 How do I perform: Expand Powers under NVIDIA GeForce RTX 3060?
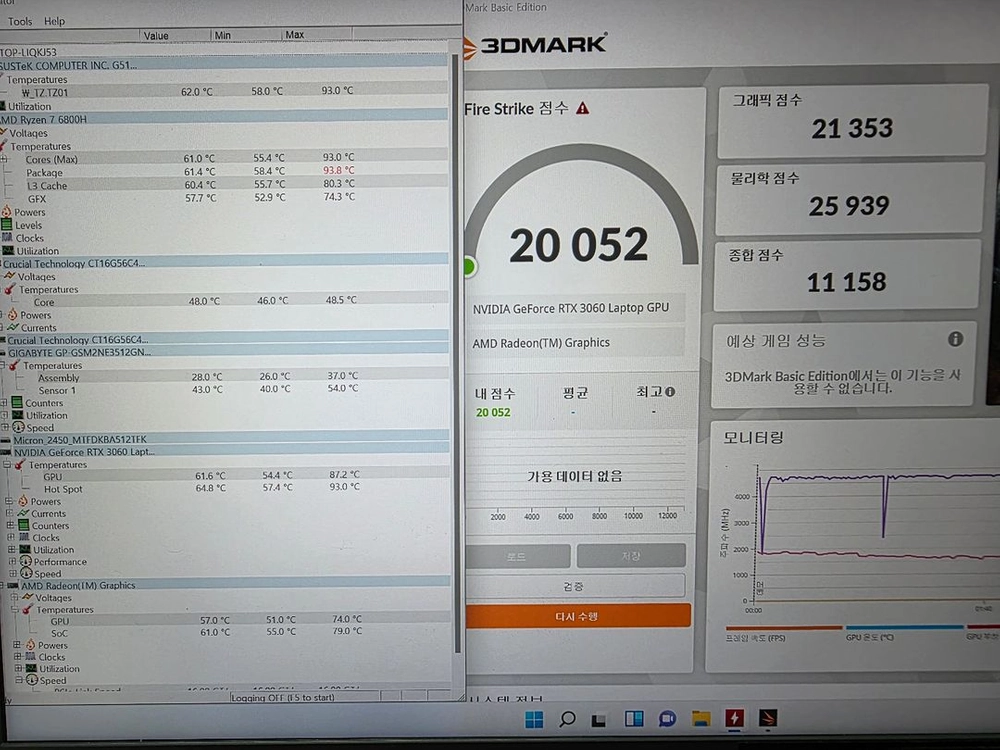point(9,501)
